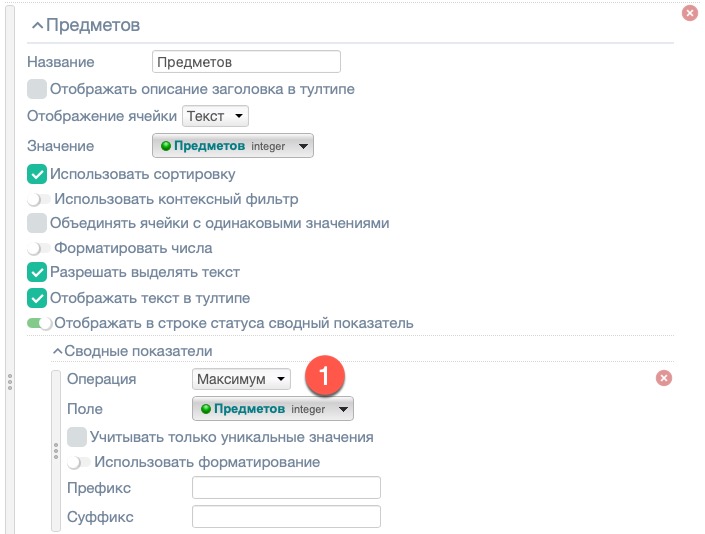Click green dot in Поле field selector
705x534 pixels.
[205, 409]
